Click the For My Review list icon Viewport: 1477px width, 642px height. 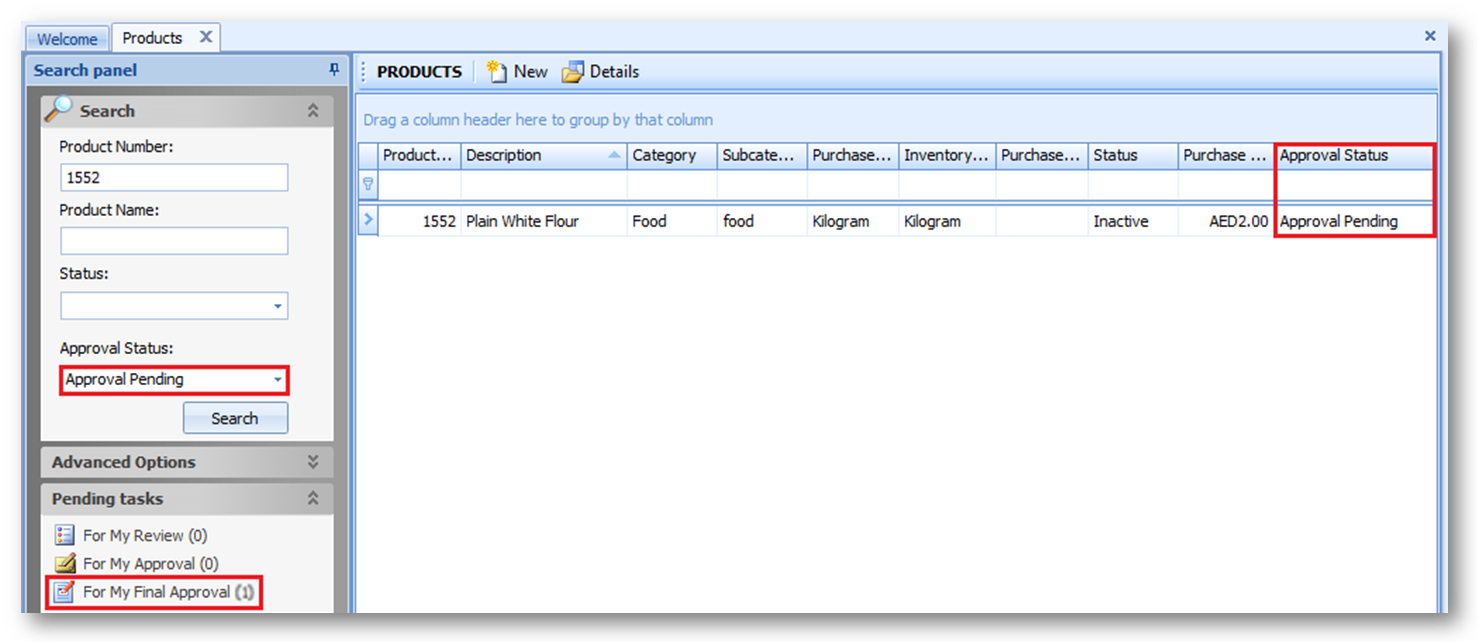pos(65,536)
